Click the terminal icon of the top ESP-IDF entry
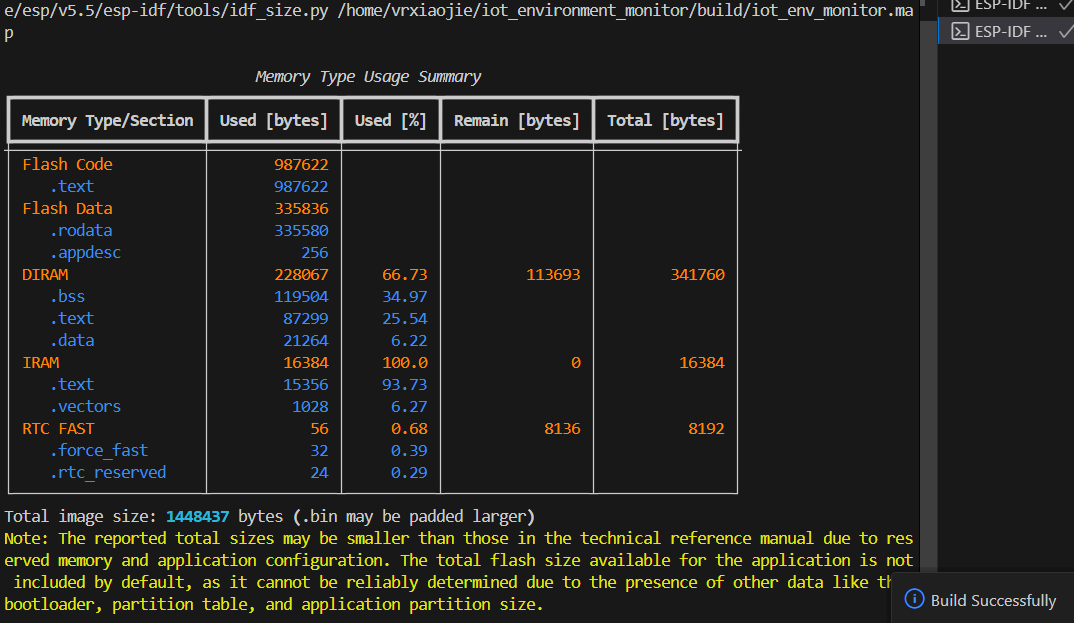This screenshot has width=1074, height=623. (x=958, y=5)
